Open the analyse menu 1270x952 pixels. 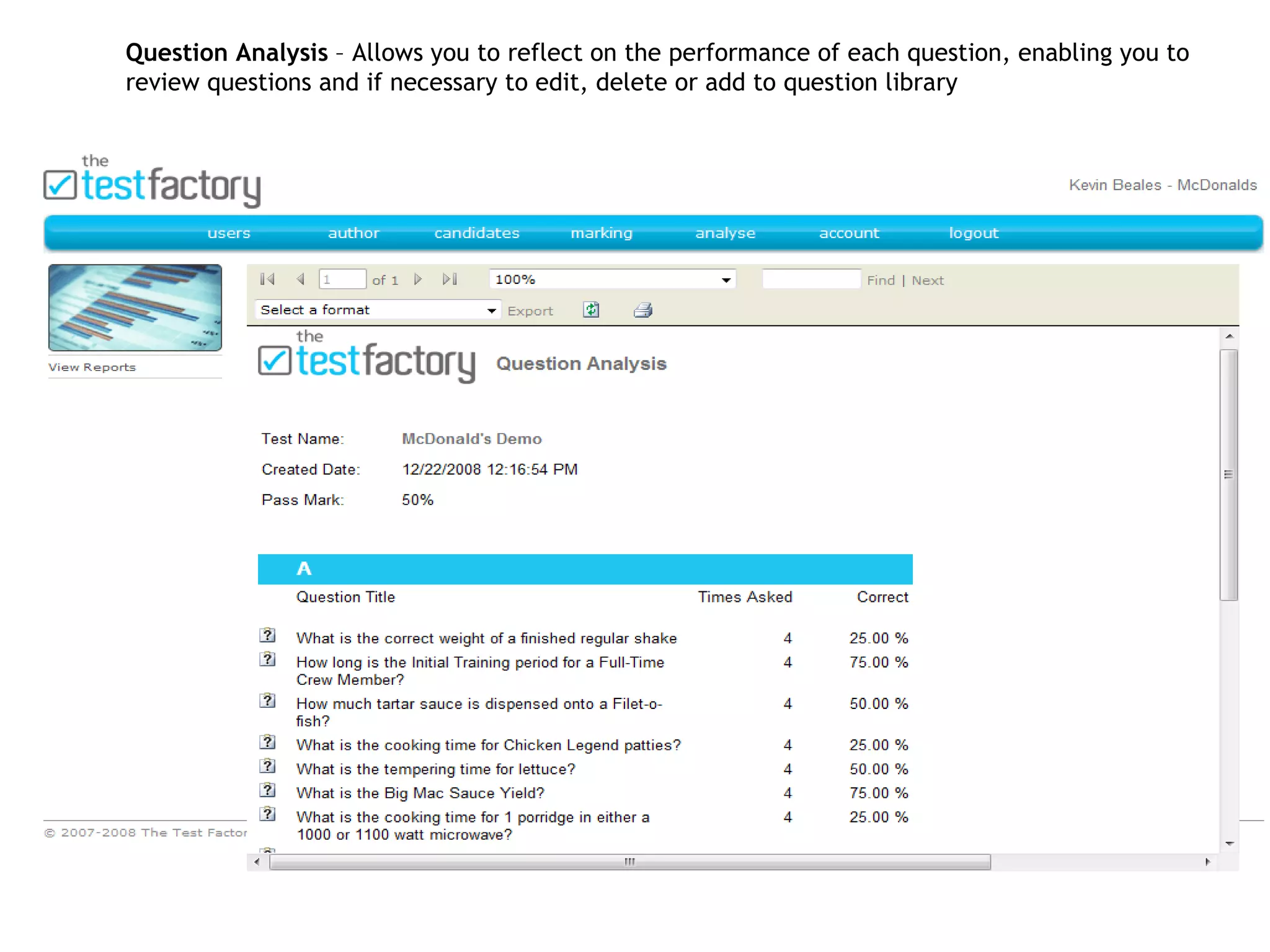pos(726,233)
